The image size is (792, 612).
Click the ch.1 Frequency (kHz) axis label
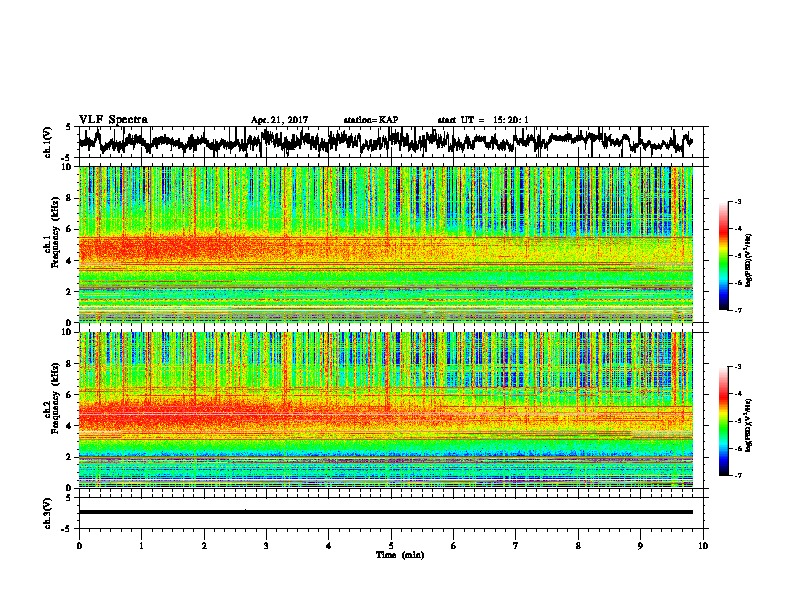[x=52, y=233]
